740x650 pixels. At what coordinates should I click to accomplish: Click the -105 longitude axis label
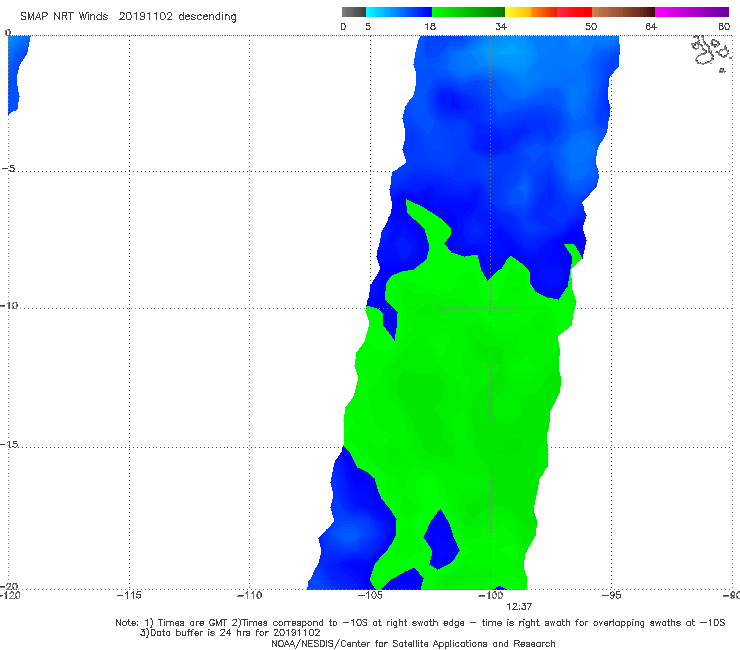coord(370,595)
